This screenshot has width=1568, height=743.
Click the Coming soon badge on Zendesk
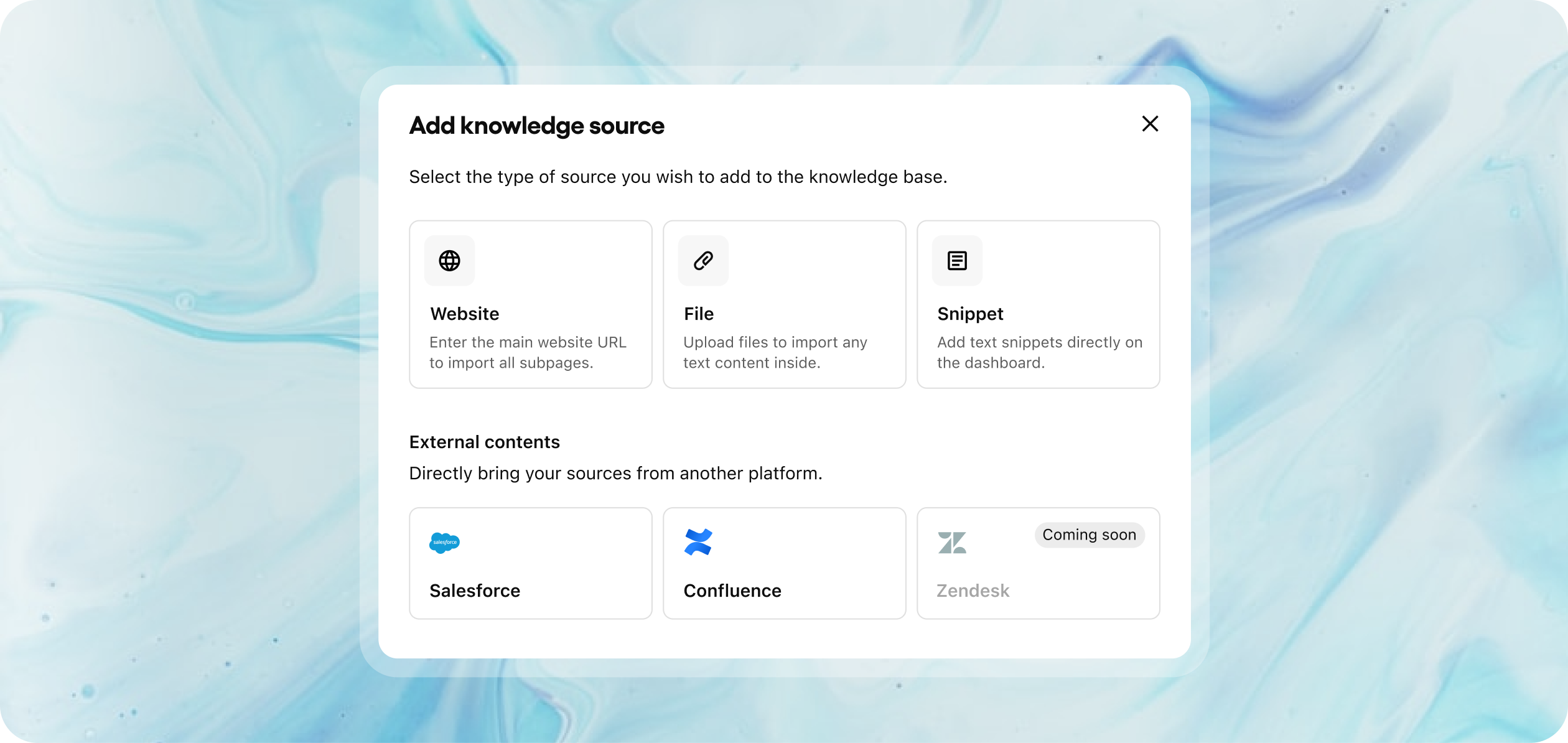point(1090,535)
